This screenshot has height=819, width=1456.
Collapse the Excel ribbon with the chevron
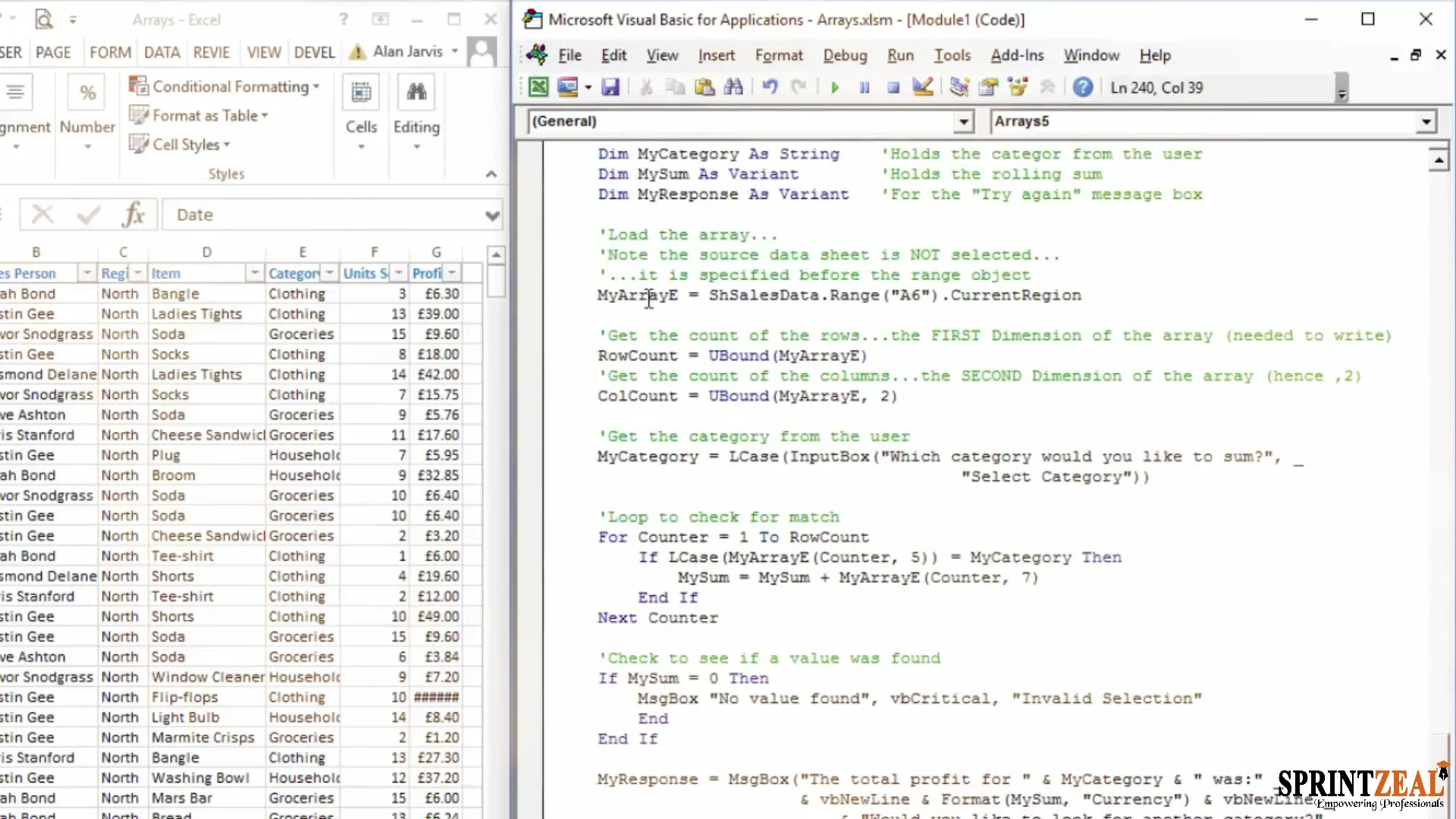pos(491,174)
